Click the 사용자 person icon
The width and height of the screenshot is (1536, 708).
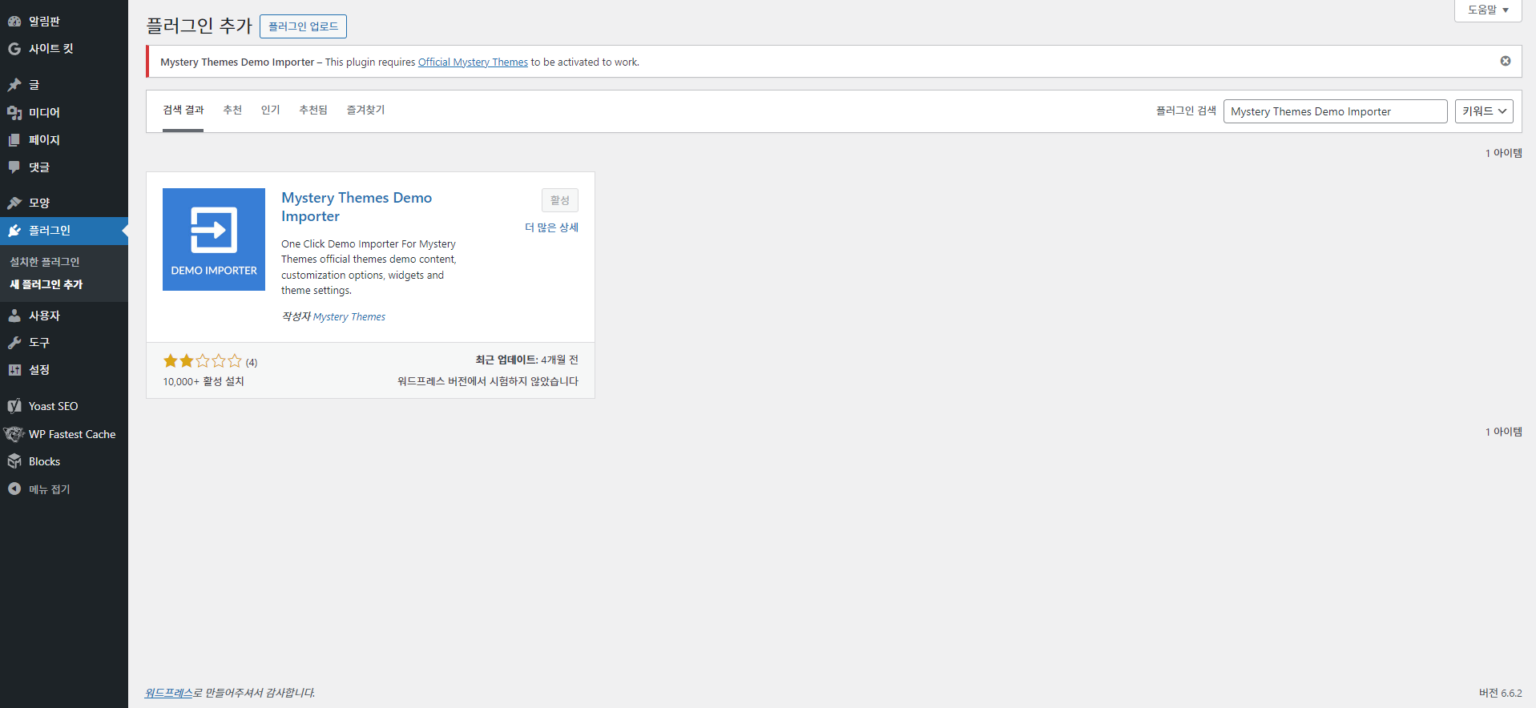pos(14,316)
